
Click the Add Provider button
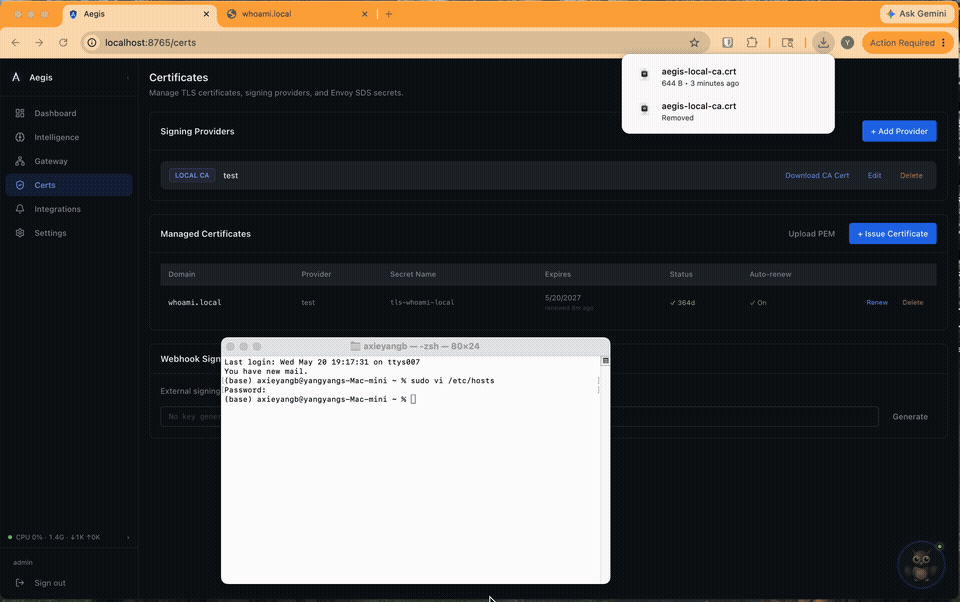click(899, 131)
